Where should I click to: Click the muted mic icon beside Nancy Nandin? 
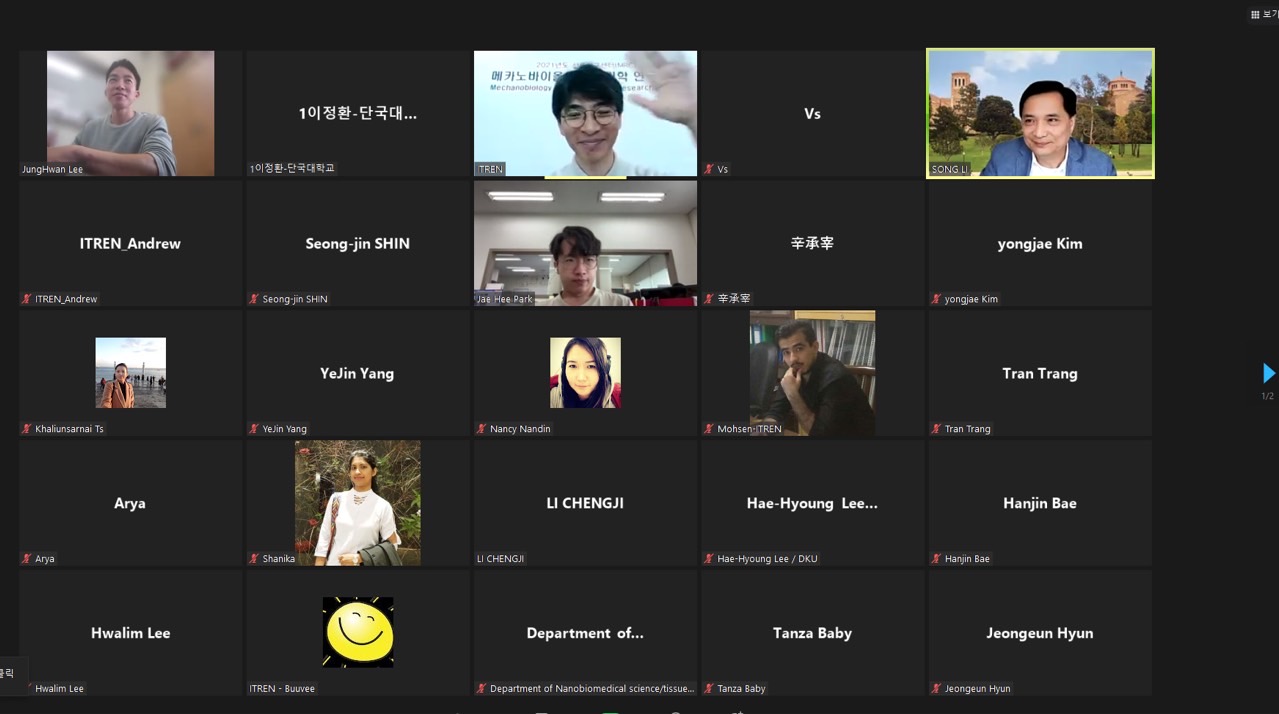[481, 429]
